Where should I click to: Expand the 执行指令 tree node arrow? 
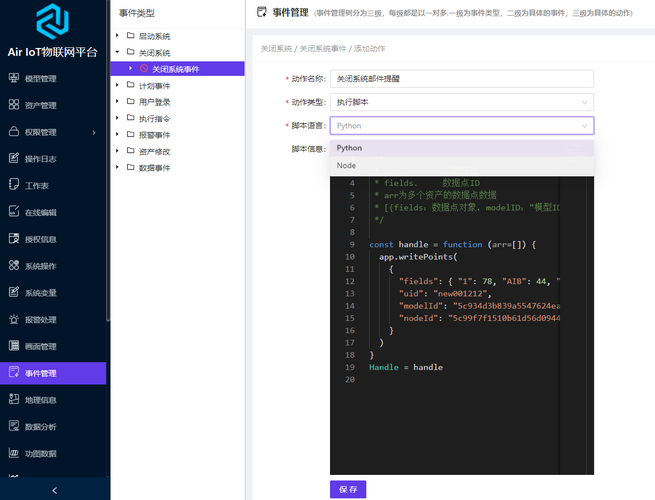tap(117, 118)
